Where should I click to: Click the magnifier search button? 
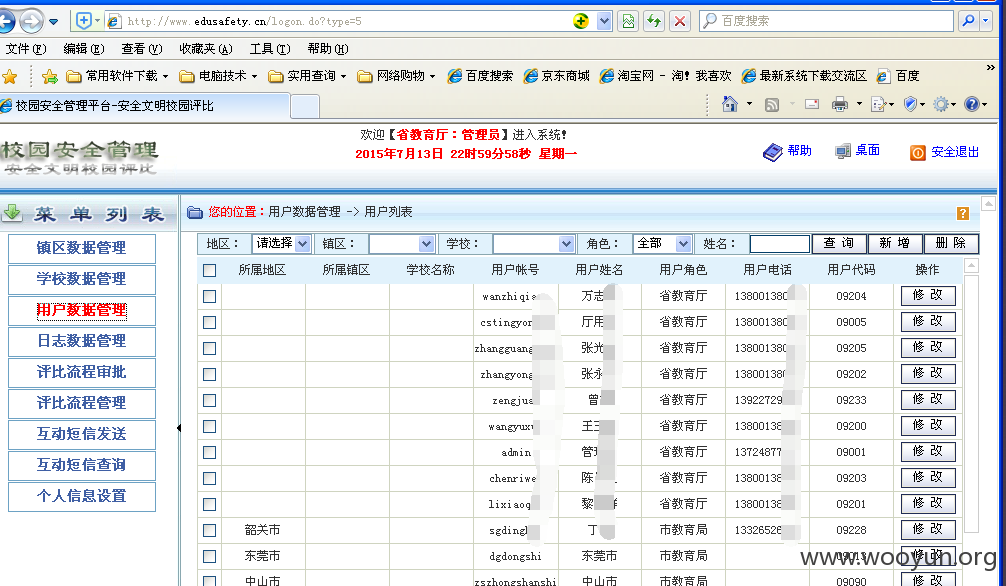[x=968, y=21]
